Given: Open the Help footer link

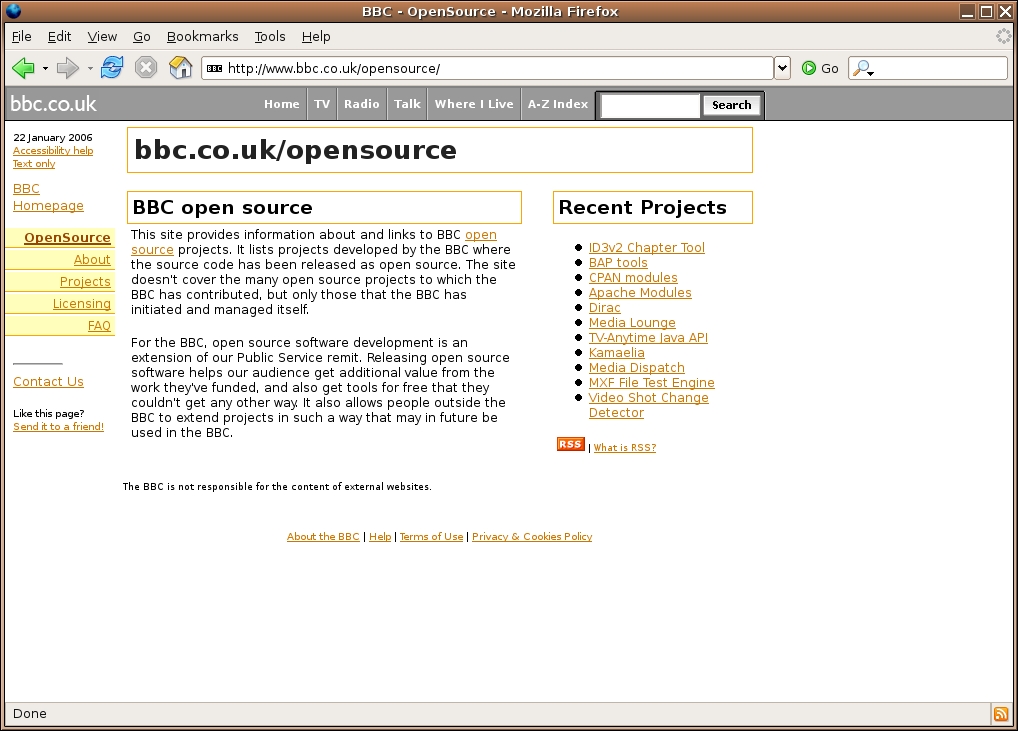Looking at the screenshot, I should click(x=380, y=536).
